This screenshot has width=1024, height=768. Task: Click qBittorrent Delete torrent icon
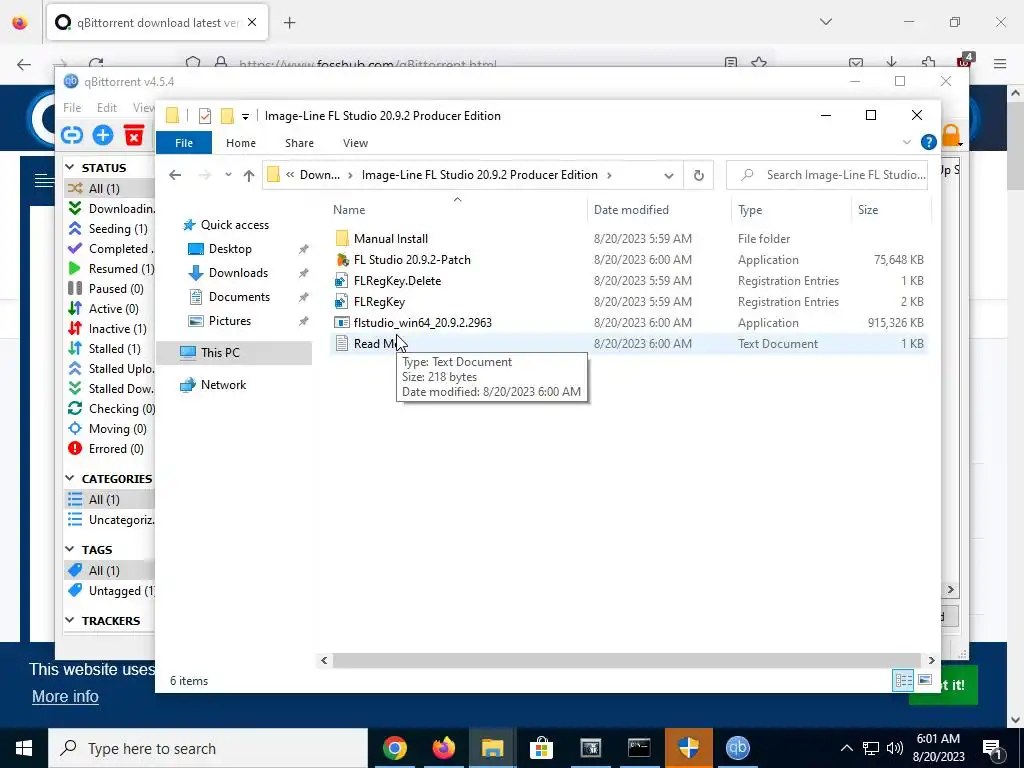point(134,135)
